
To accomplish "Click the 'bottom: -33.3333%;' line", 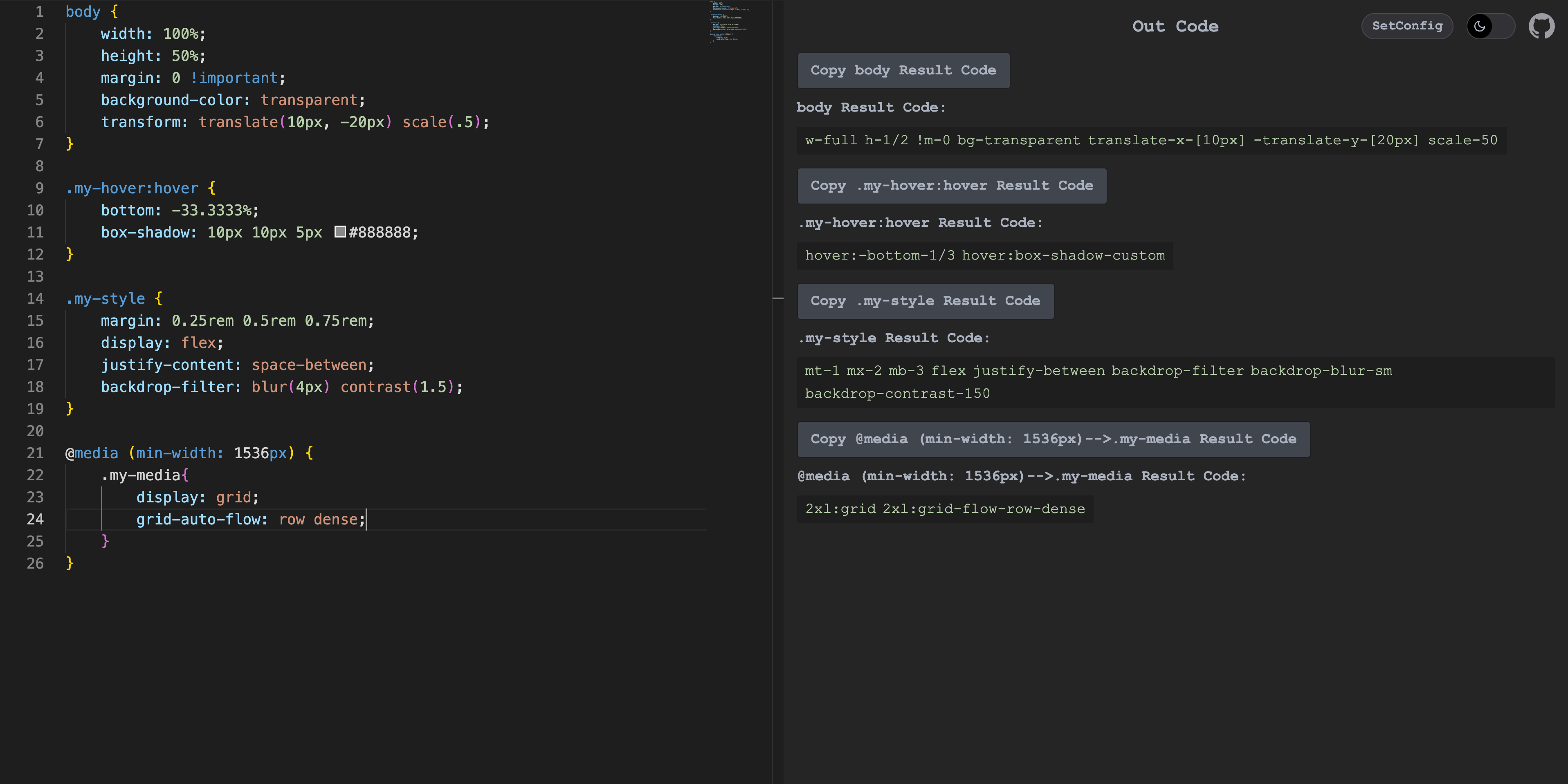I will (x=180, y=211).
